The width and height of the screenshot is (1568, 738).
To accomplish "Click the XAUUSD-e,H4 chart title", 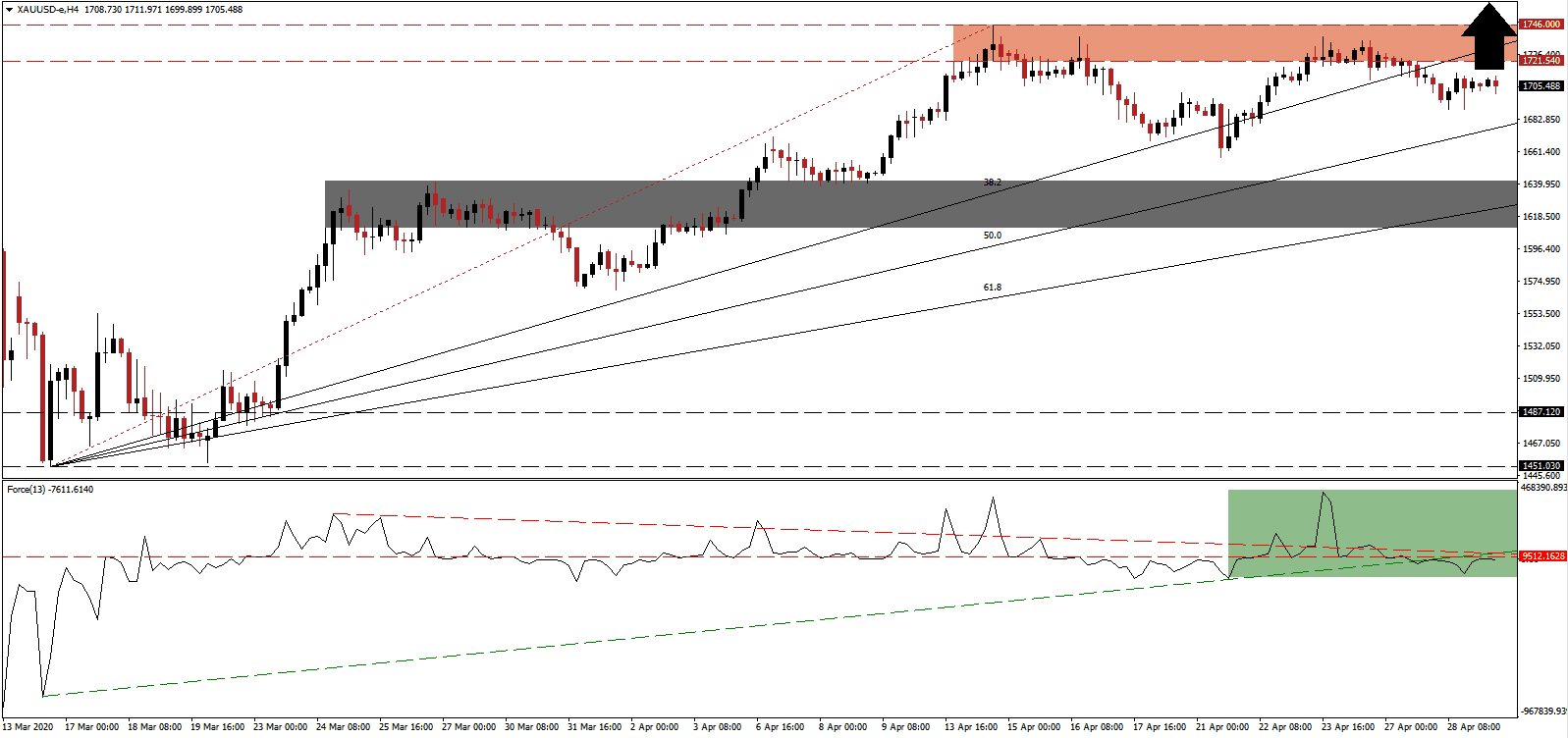I will tap(48, 10).
